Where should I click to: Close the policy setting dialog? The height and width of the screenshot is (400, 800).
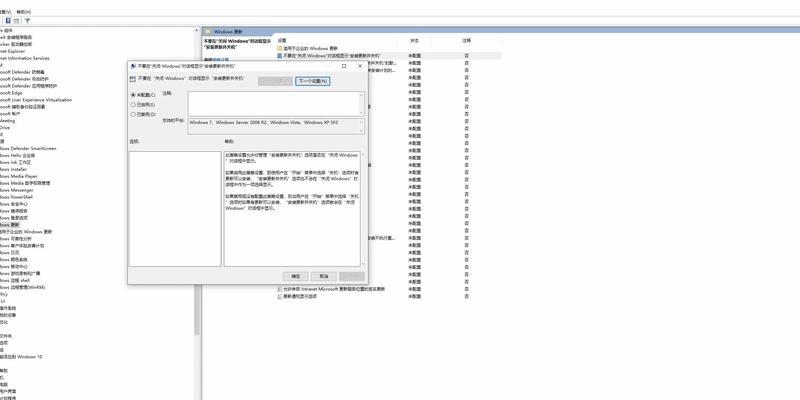360,66
